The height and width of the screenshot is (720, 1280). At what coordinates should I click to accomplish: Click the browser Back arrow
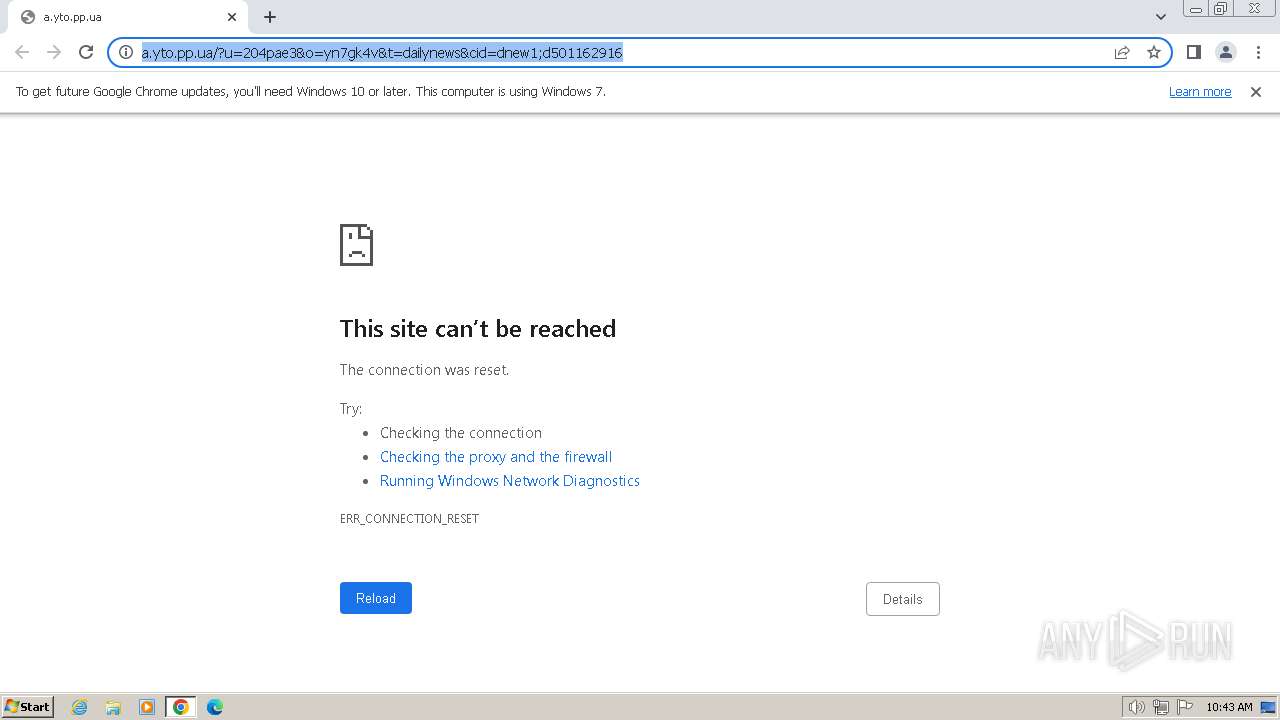(x=22, y=52)
